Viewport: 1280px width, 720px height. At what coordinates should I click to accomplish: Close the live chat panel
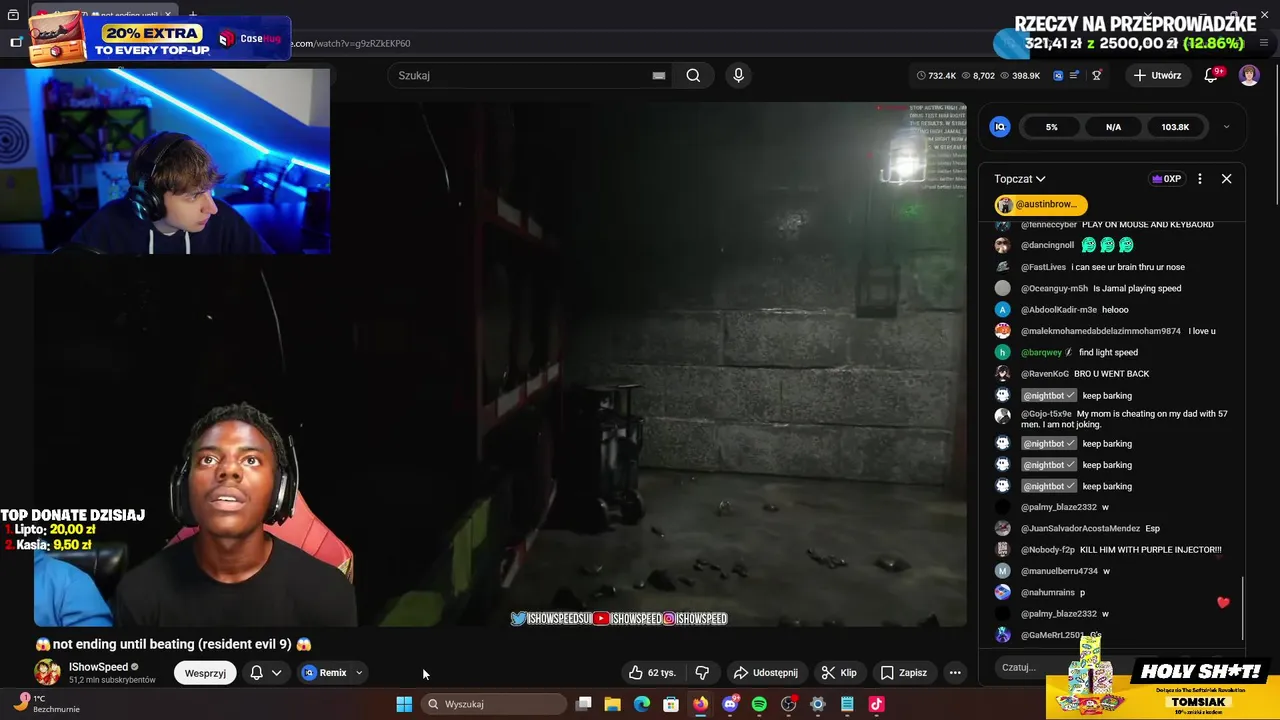(x=1226, y=179)
